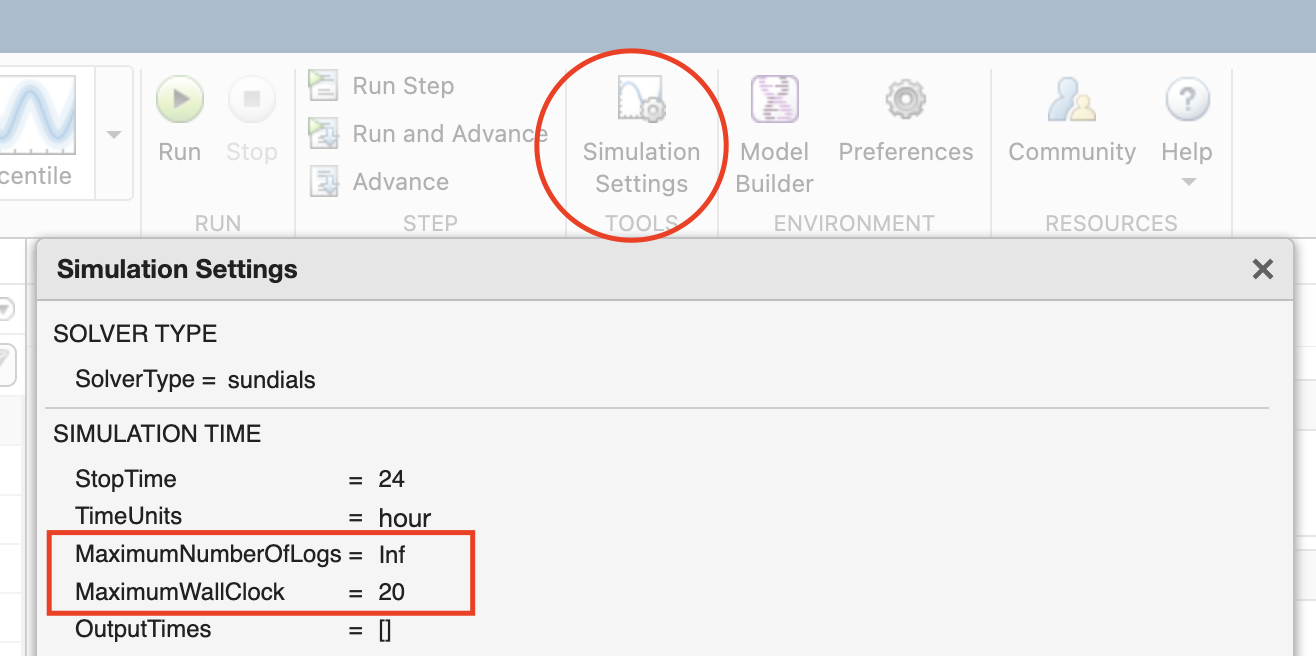
Task: Click the Advance step icon
Action: pos(324,181)
